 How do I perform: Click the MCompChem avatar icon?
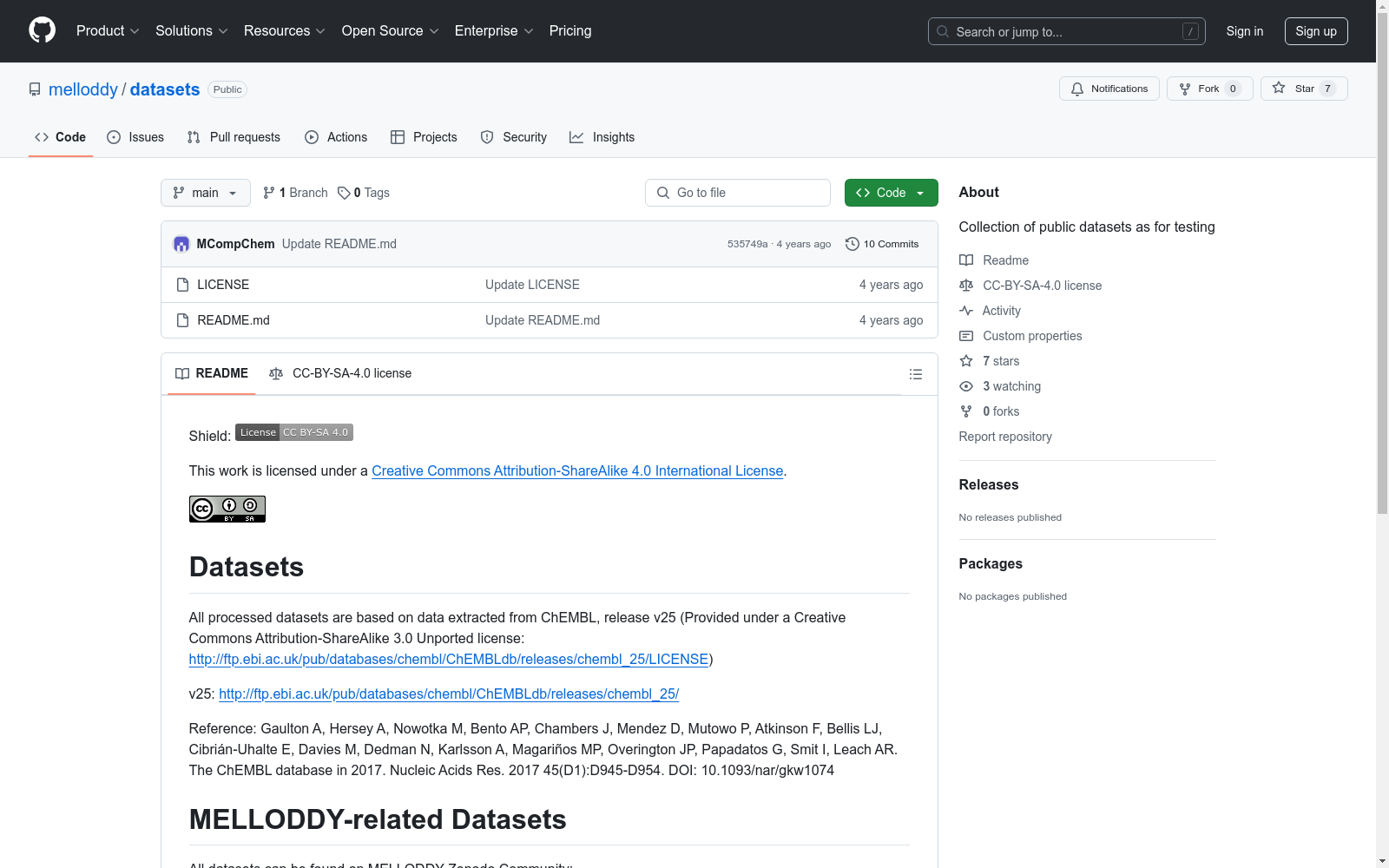point(181,244)
